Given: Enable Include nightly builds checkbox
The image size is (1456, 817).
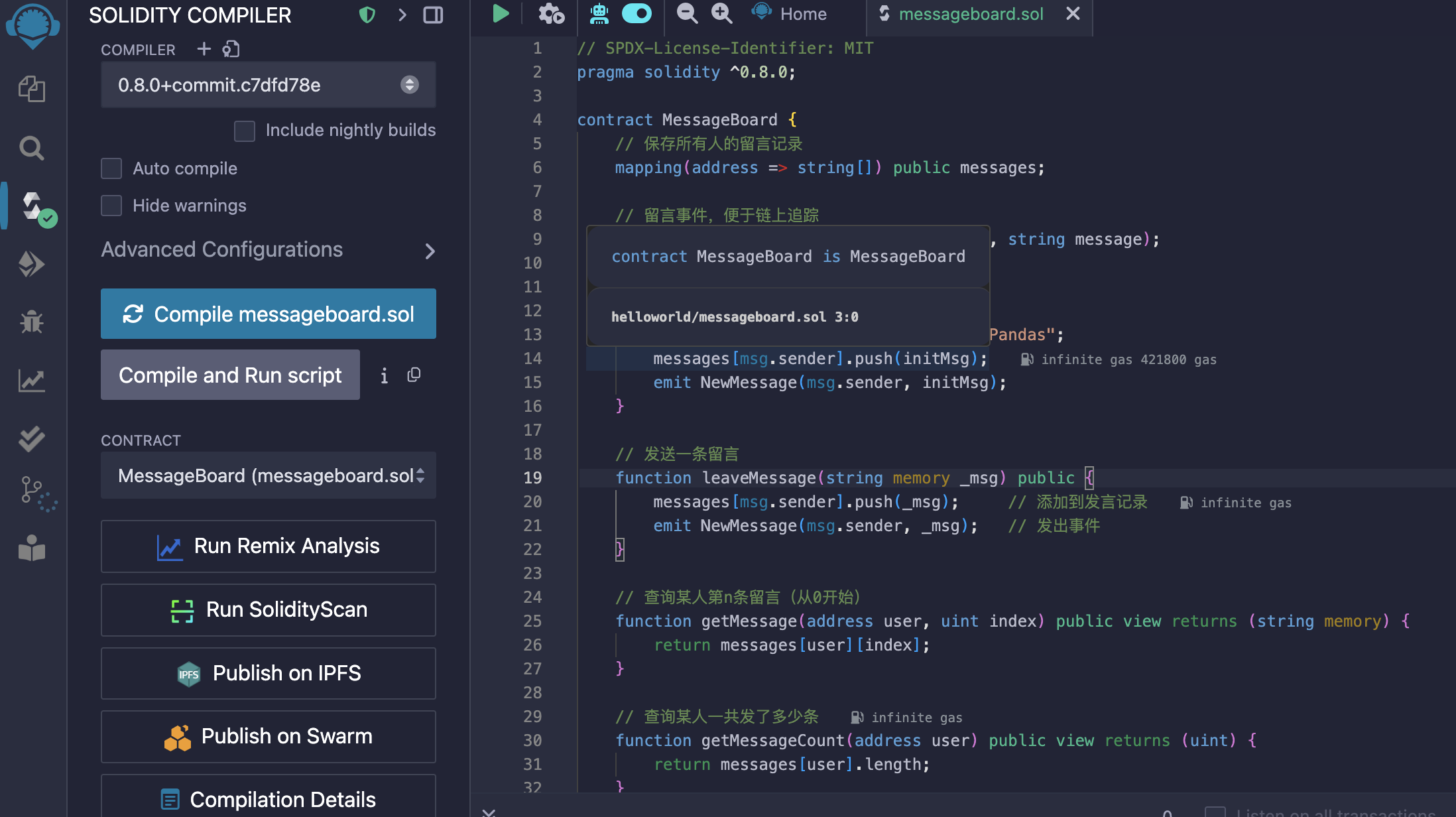Looking at the screenshot, I should [x=245, y=131].
